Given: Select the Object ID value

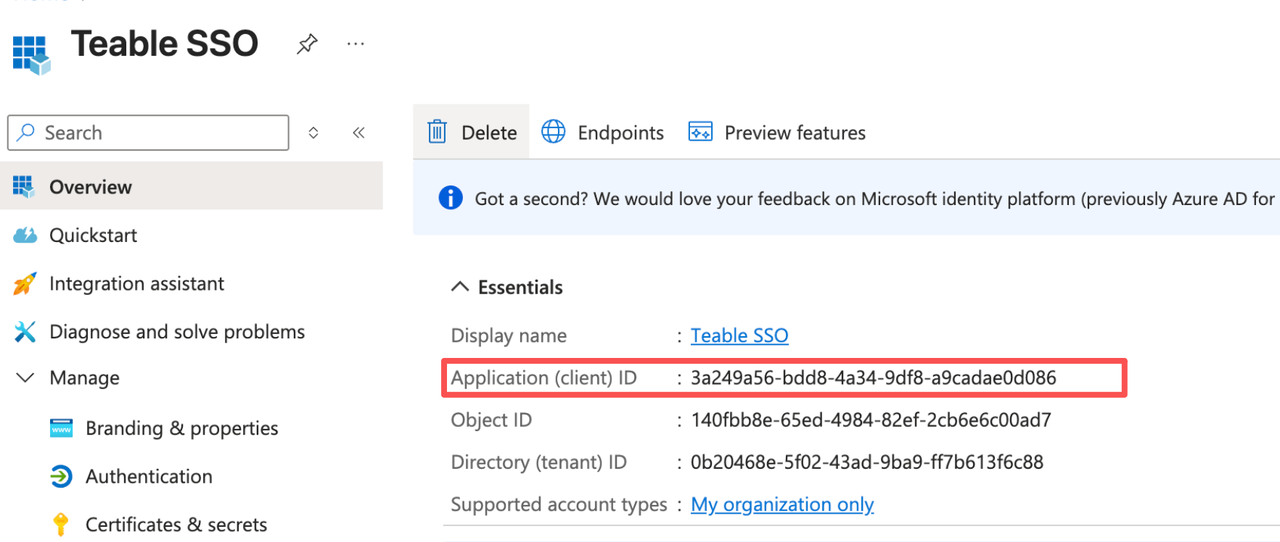Looking at the screenshot, I should coord(871,420).
